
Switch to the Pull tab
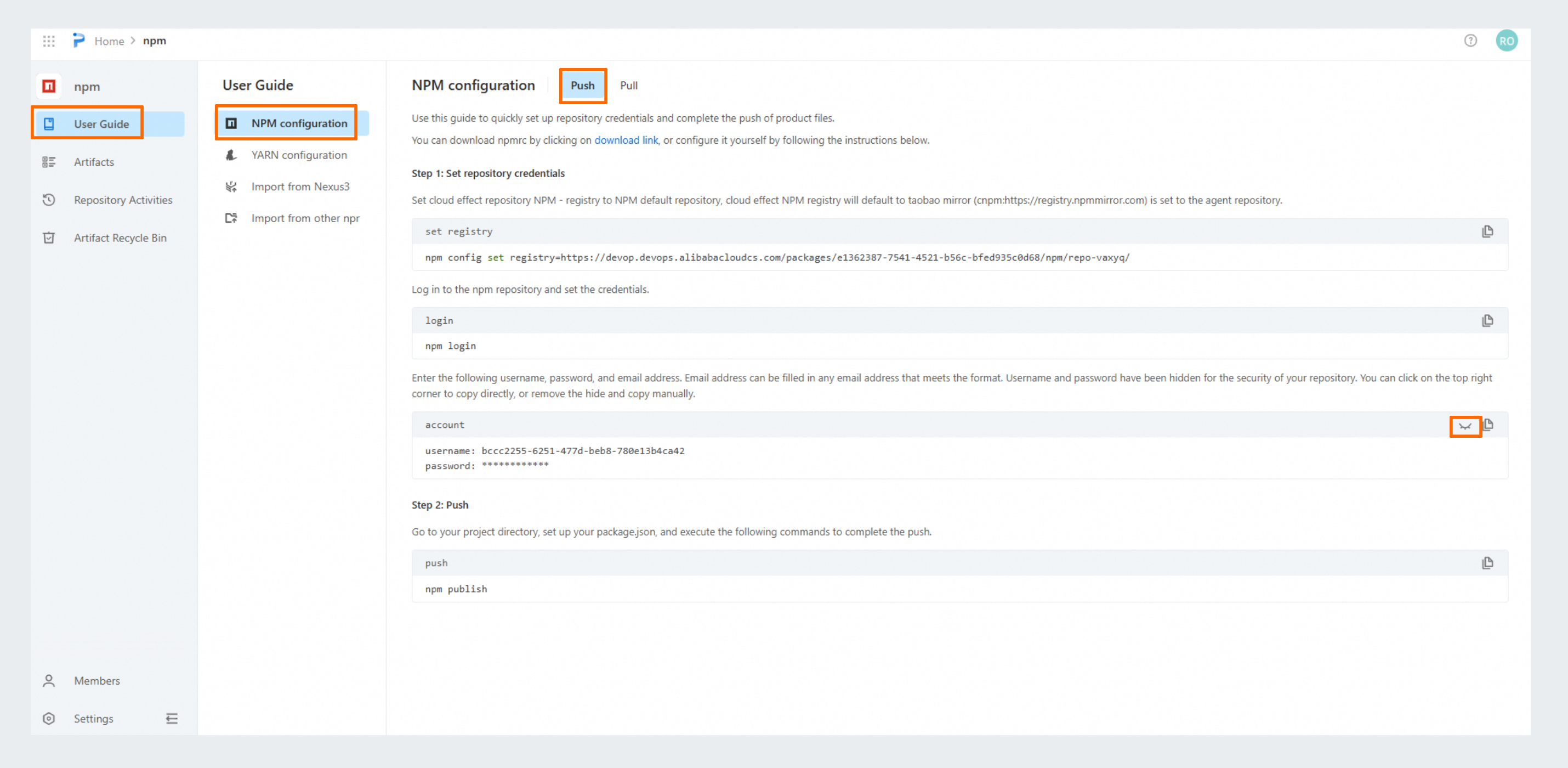(628, 86)
